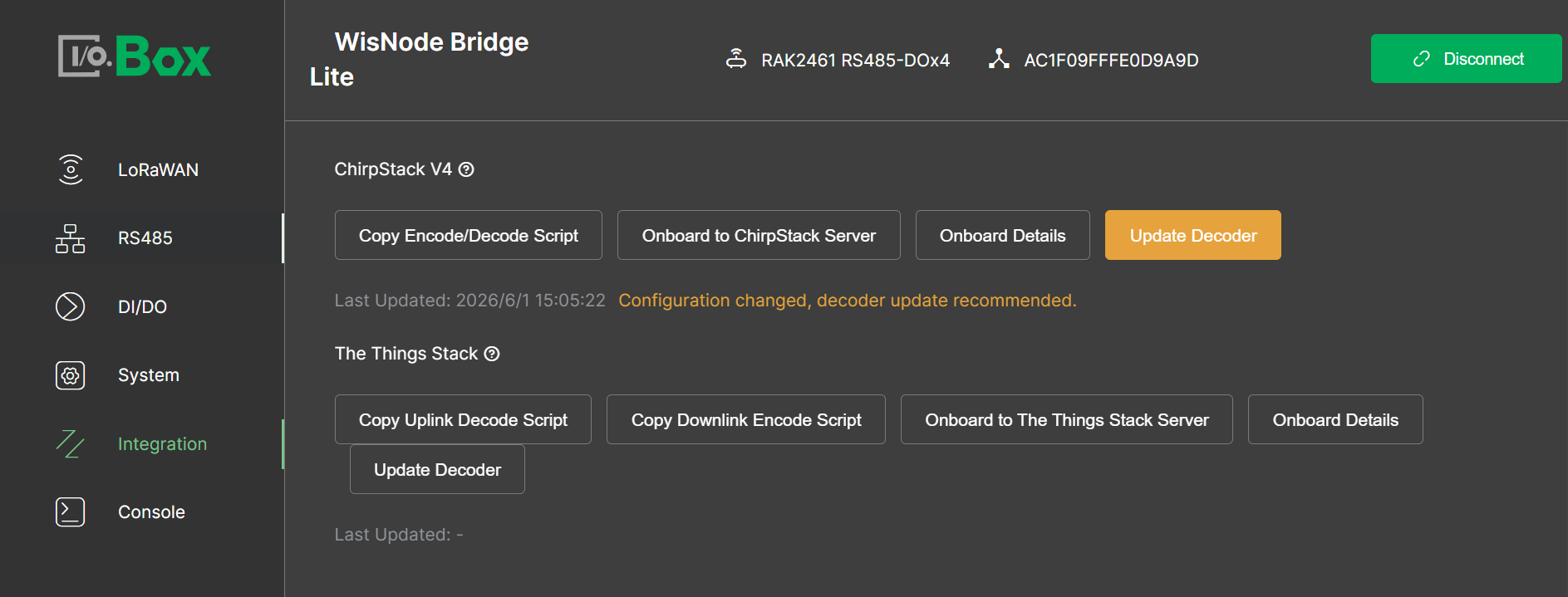1568x597 pixels.
Task: Click Copy Downlink Encode Script
Action: click(x=746, y=419)
